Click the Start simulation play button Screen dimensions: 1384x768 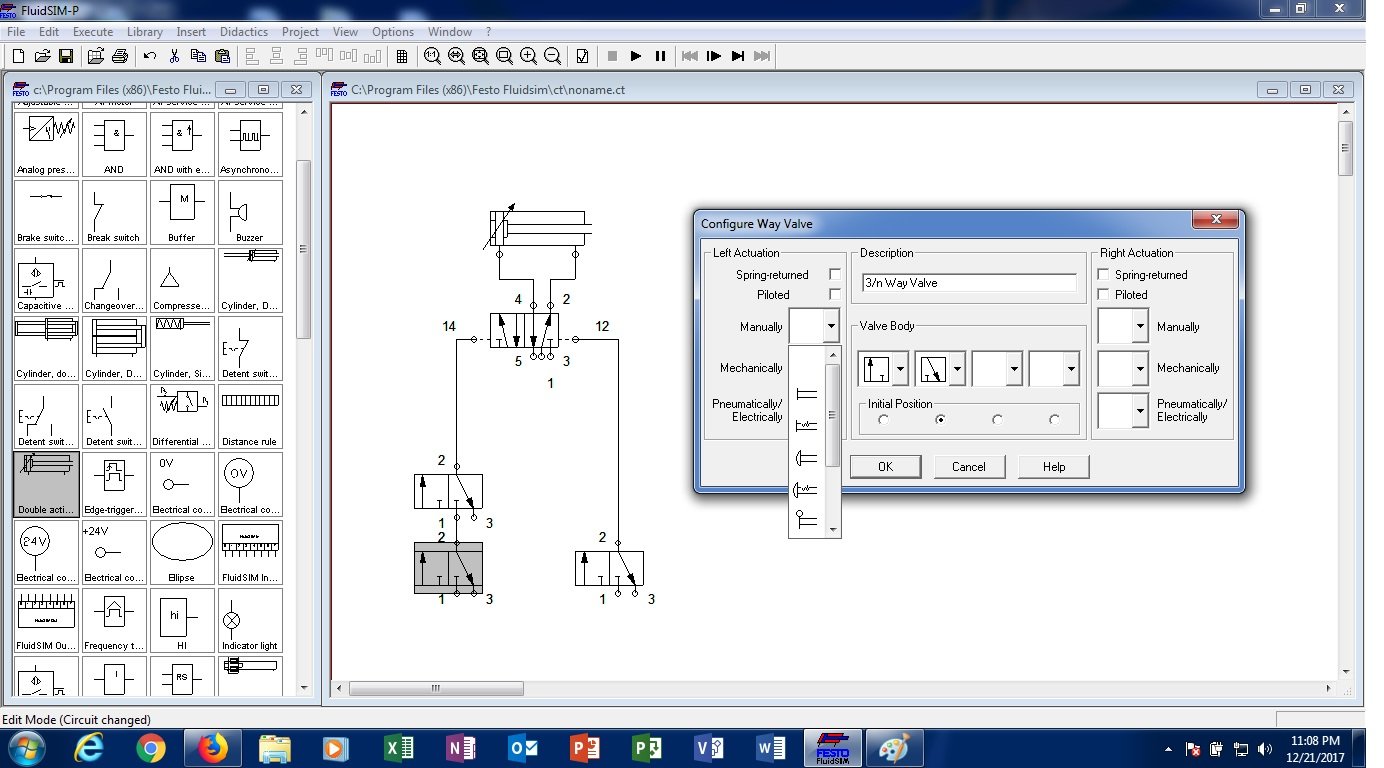coord(636,56)
